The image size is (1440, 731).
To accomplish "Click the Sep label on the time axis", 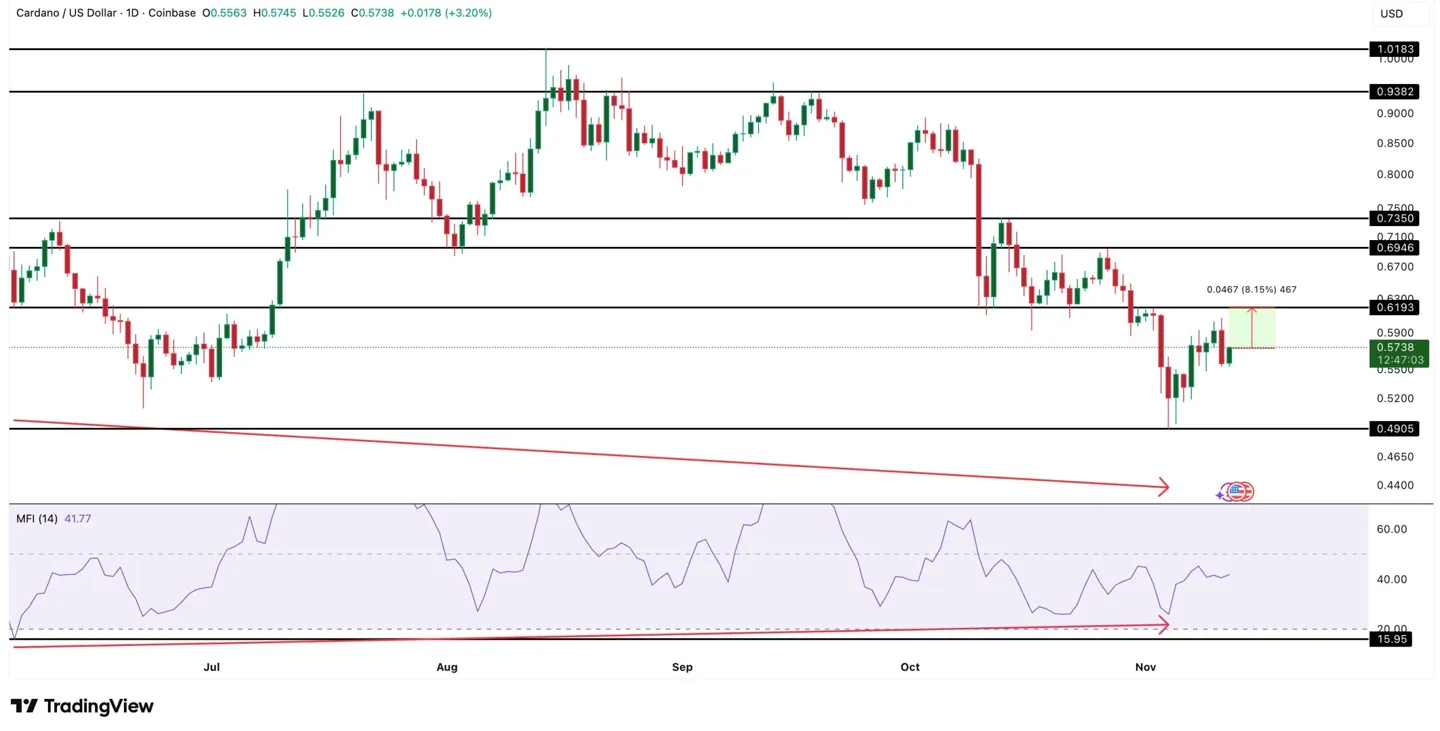I will point(682,667).
